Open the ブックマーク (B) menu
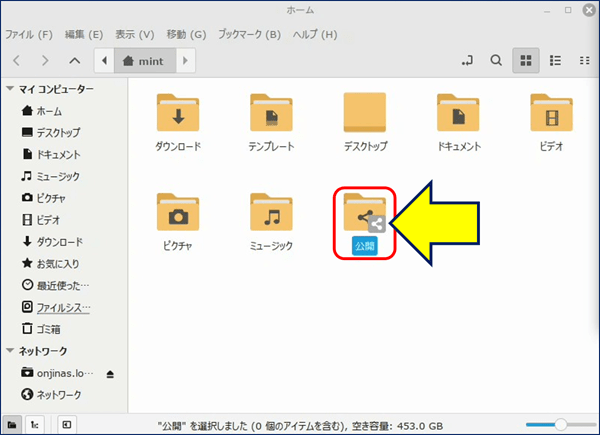Screen dimensions: 600x435 point(249,34)
